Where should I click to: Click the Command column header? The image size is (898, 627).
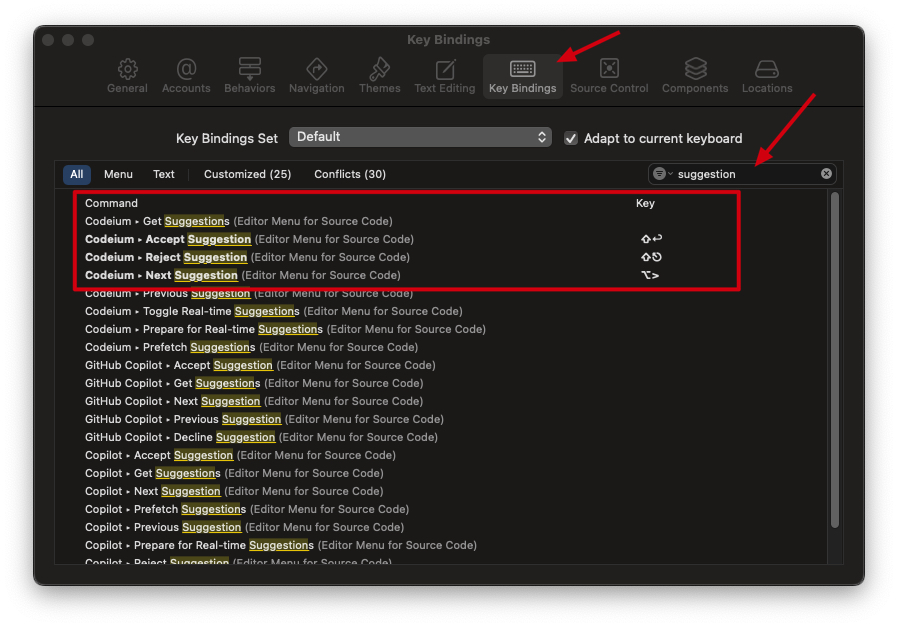tap(111, 203)
